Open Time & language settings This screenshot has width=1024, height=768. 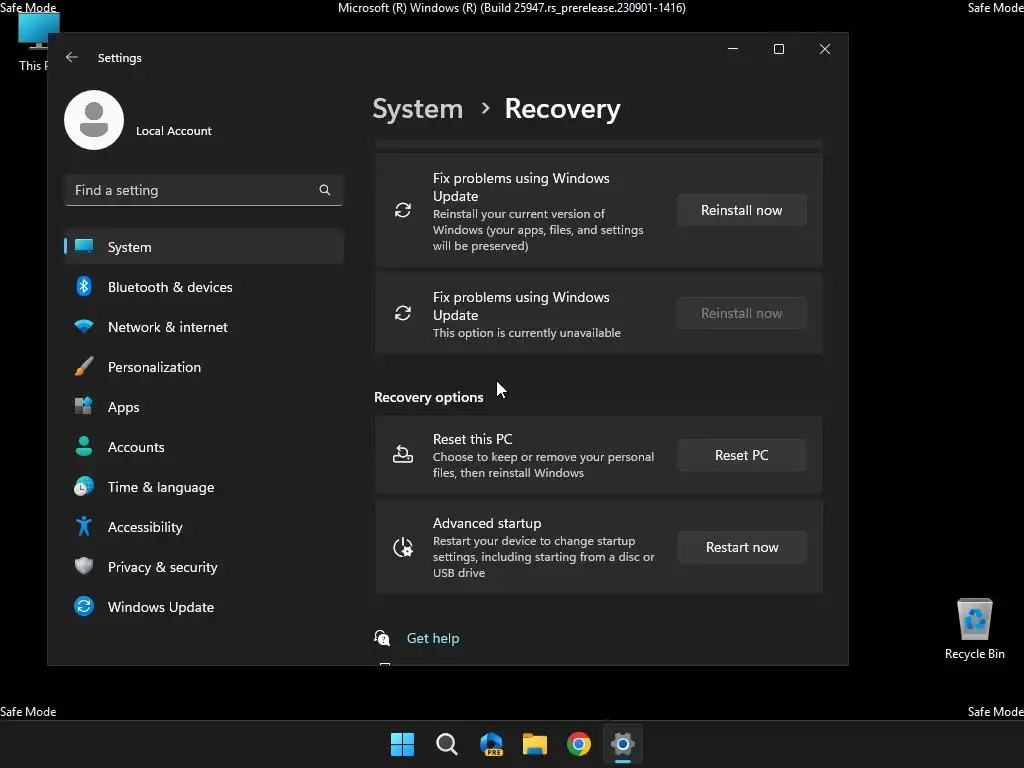pos(204,487)
